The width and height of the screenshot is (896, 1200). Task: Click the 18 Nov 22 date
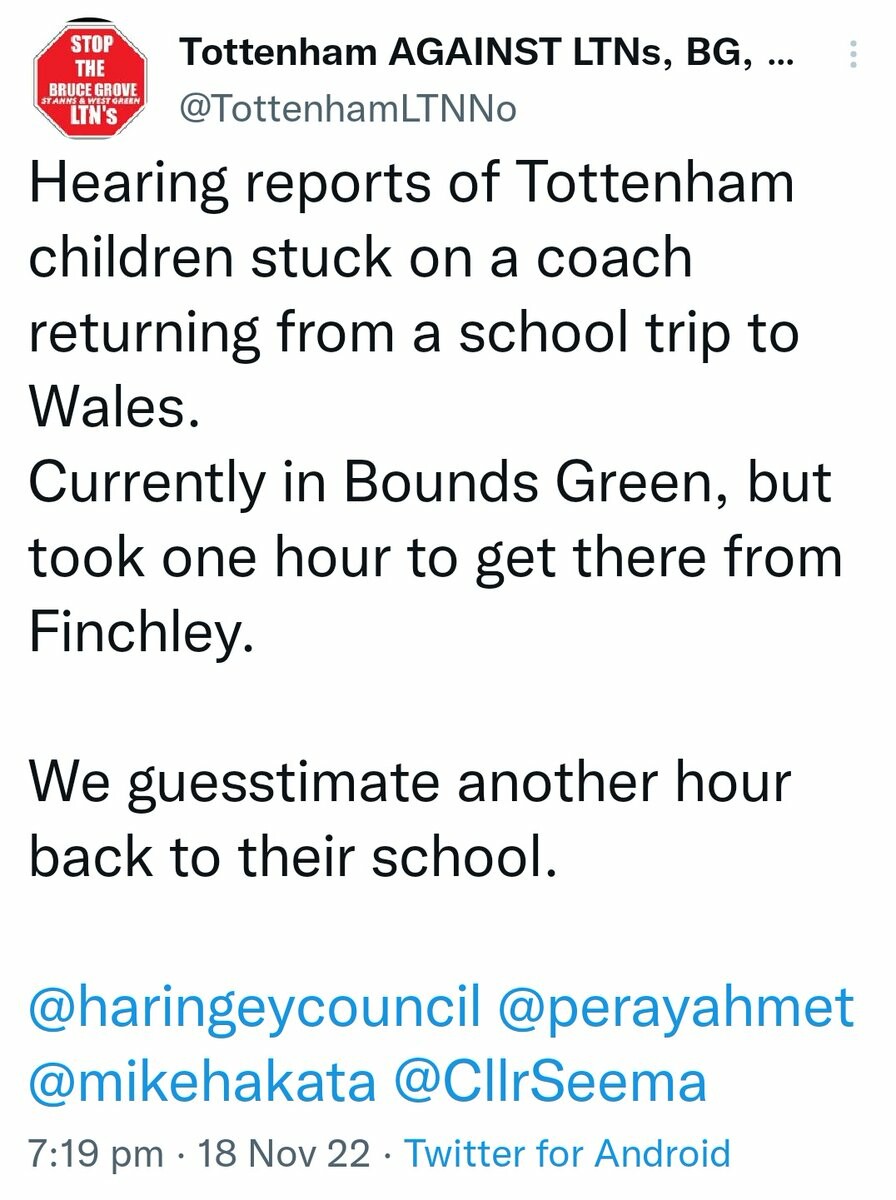tap(283, 1154)
